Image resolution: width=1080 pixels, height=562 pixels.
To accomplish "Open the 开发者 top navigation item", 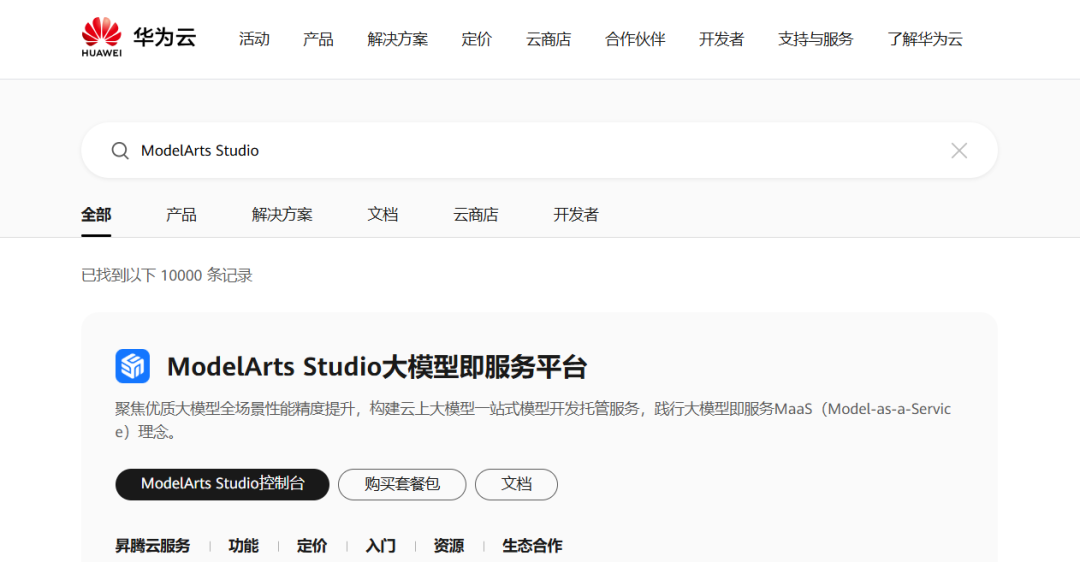I will [721, 39].
